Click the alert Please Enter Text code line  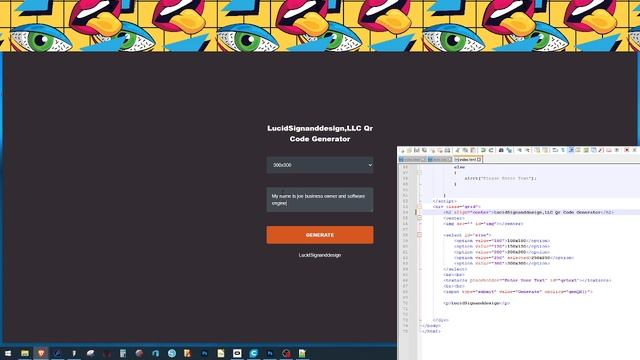pyautogui.click(x=500, y=178)
